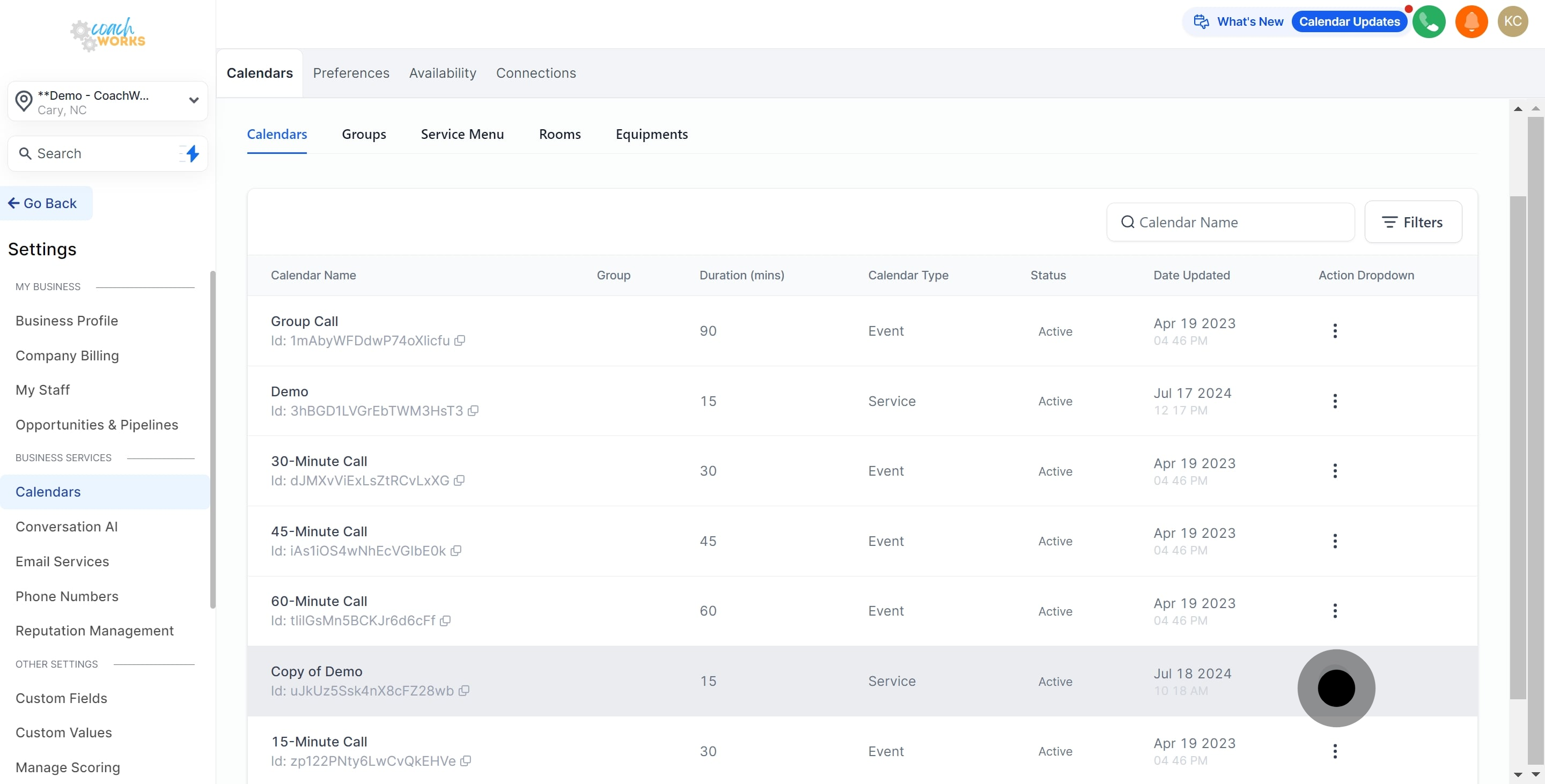This screenshot has height=784, width=1545.
Task: Copy the 60-Minute Call calendar ID
Action: pos(445,620)
